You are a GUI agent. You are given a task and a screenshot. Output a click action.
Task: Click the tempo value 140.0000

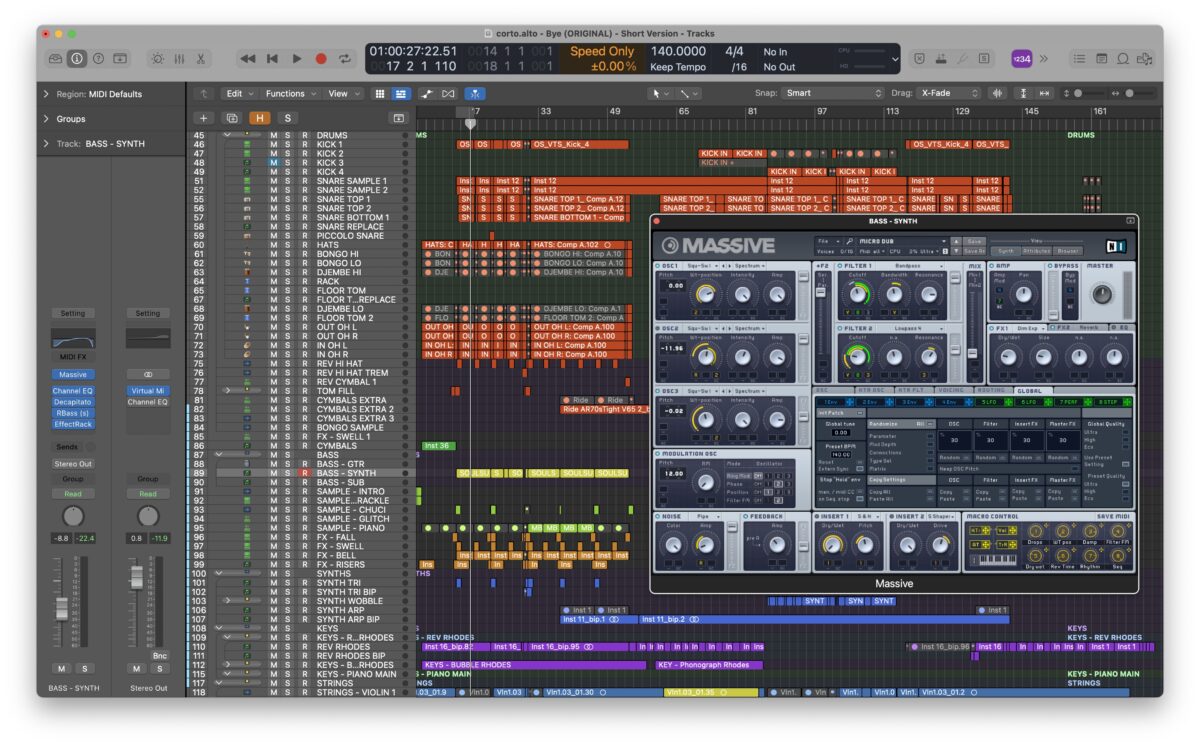click(x=678, y=51)
